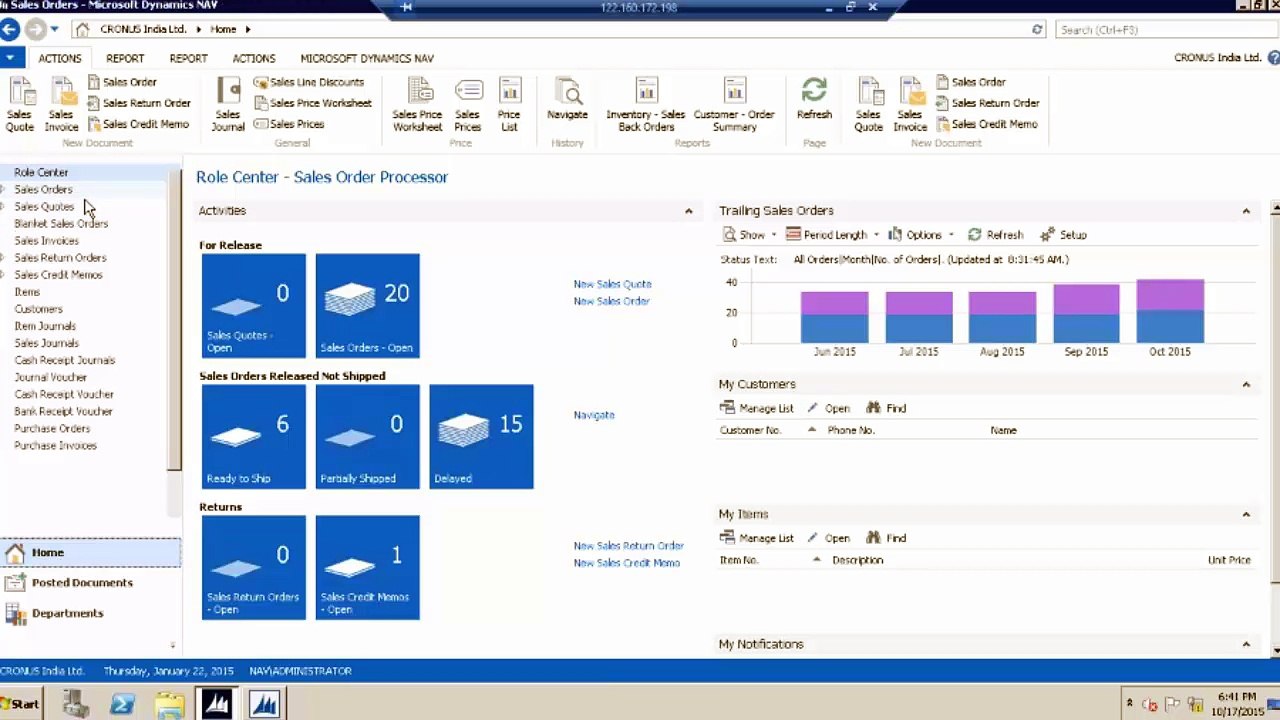Screen dimensions: 1280x720
Task: Open the Price List ribbon icon
Action: [509, 105]
